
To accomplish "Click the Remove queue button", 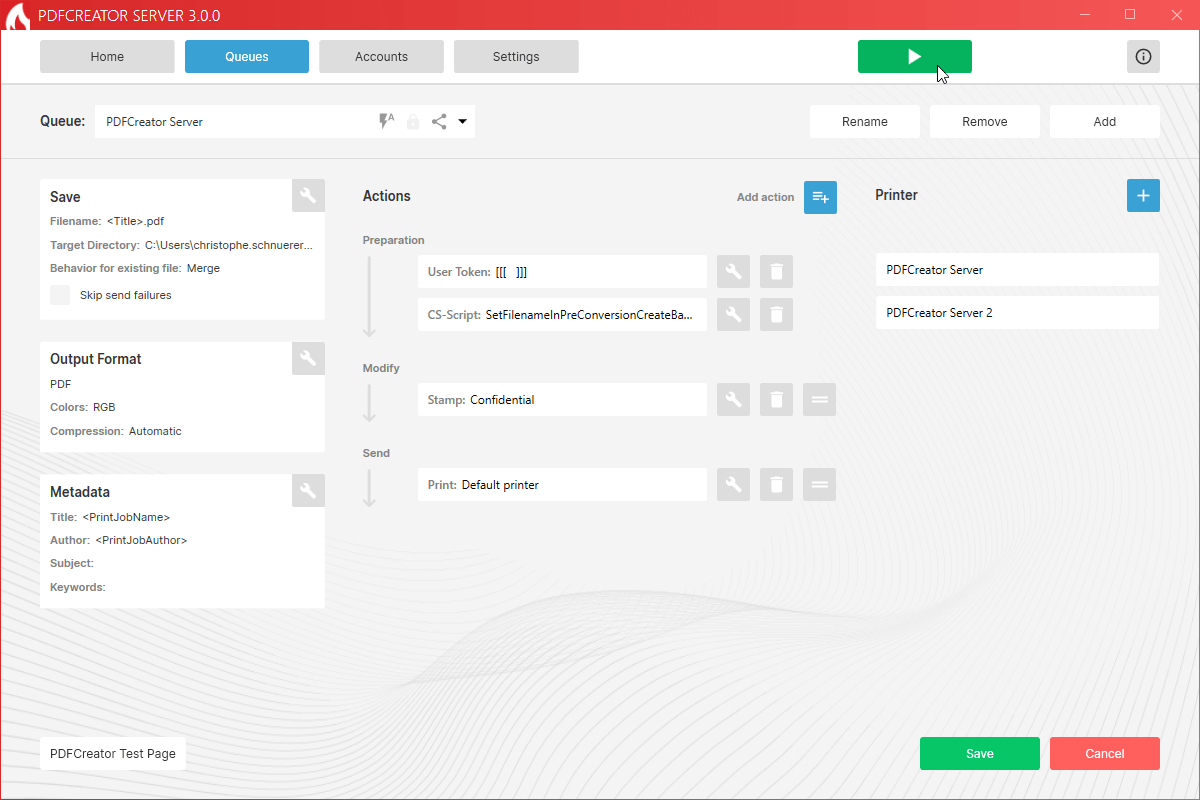I will click(x=985, y=122).
